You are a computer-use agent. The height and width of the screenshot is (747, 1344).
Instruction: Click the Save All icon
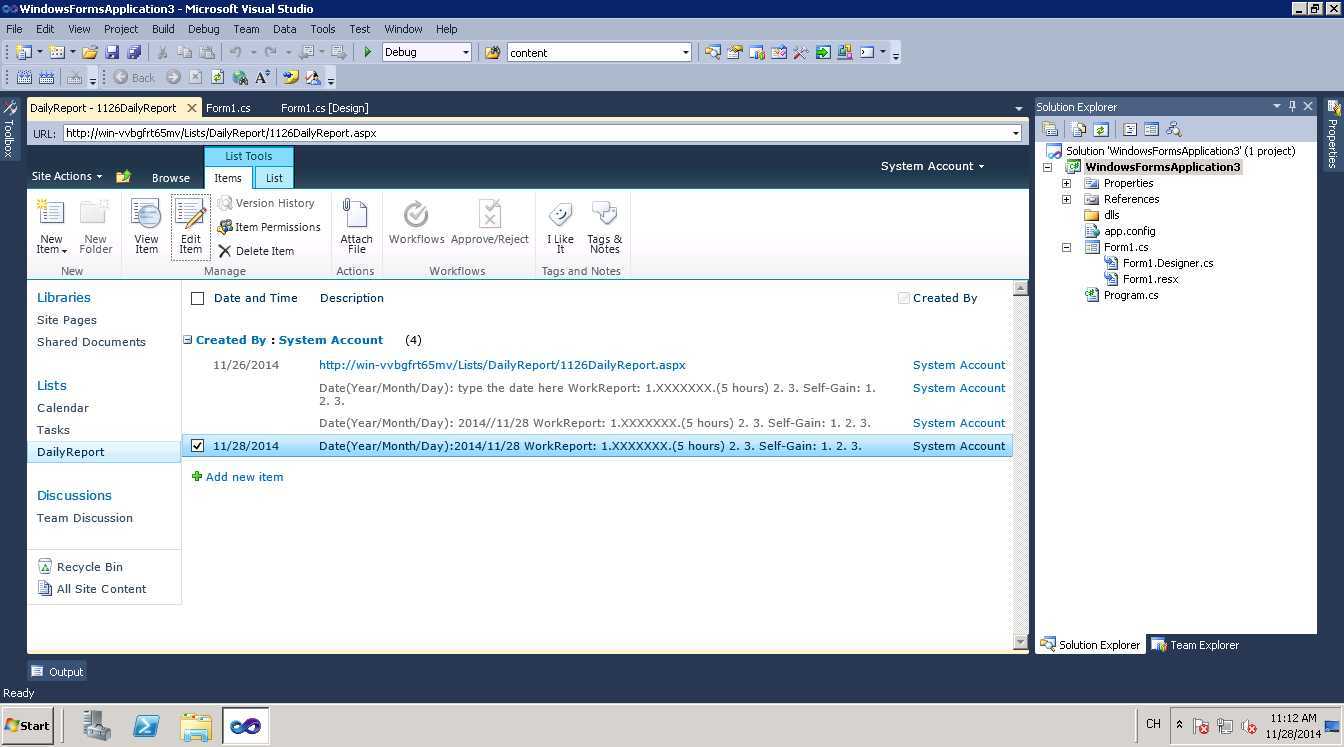click(134, 52)
